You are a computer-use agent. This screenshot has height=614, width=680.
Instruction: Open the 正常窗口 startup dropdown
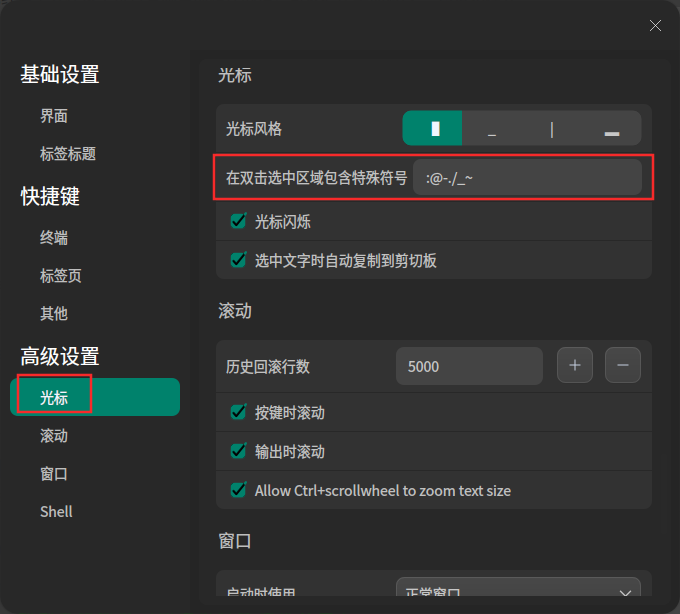pos(518,587)
